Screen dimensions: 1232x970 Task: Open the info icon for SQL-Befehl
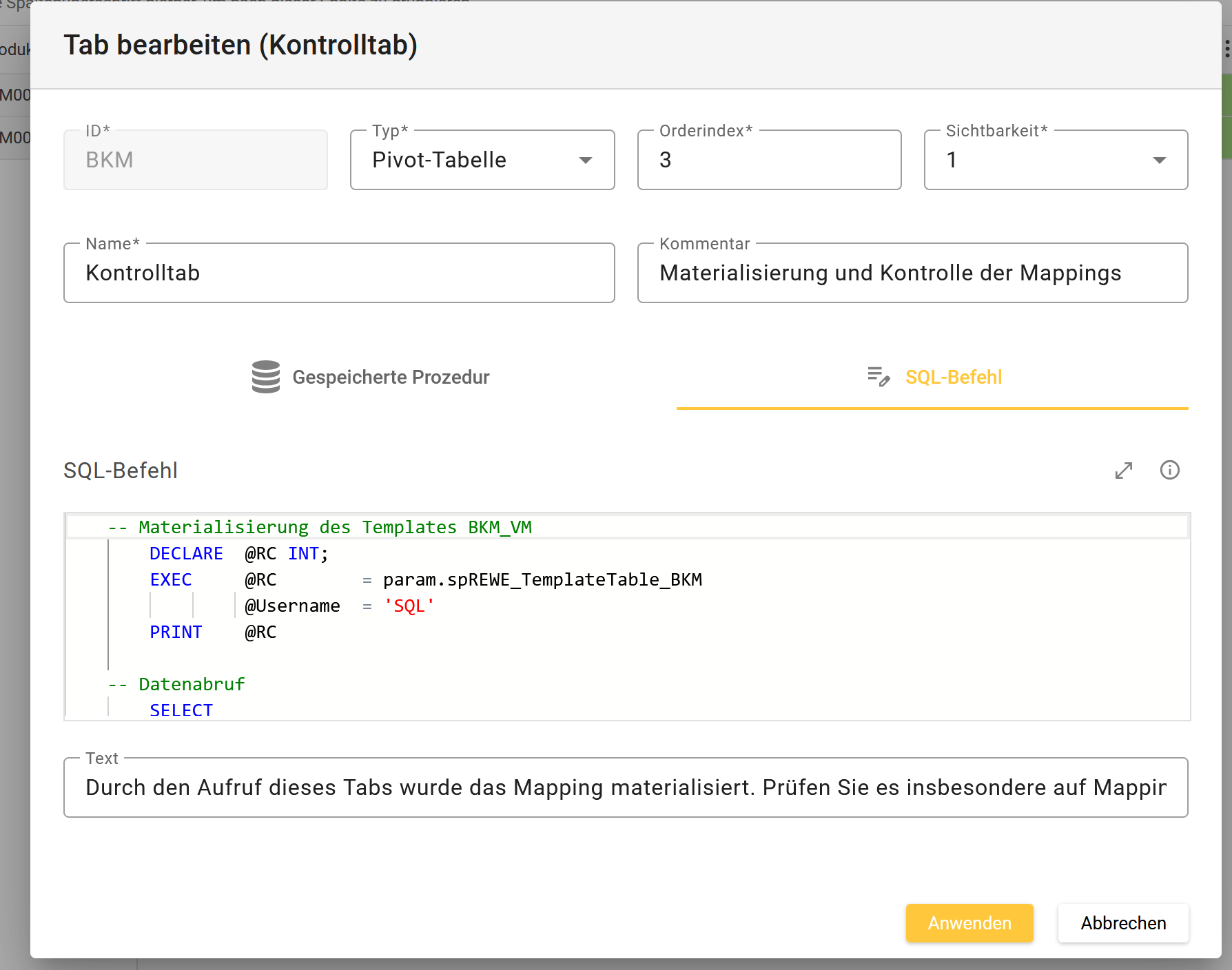coord(1169,471)
